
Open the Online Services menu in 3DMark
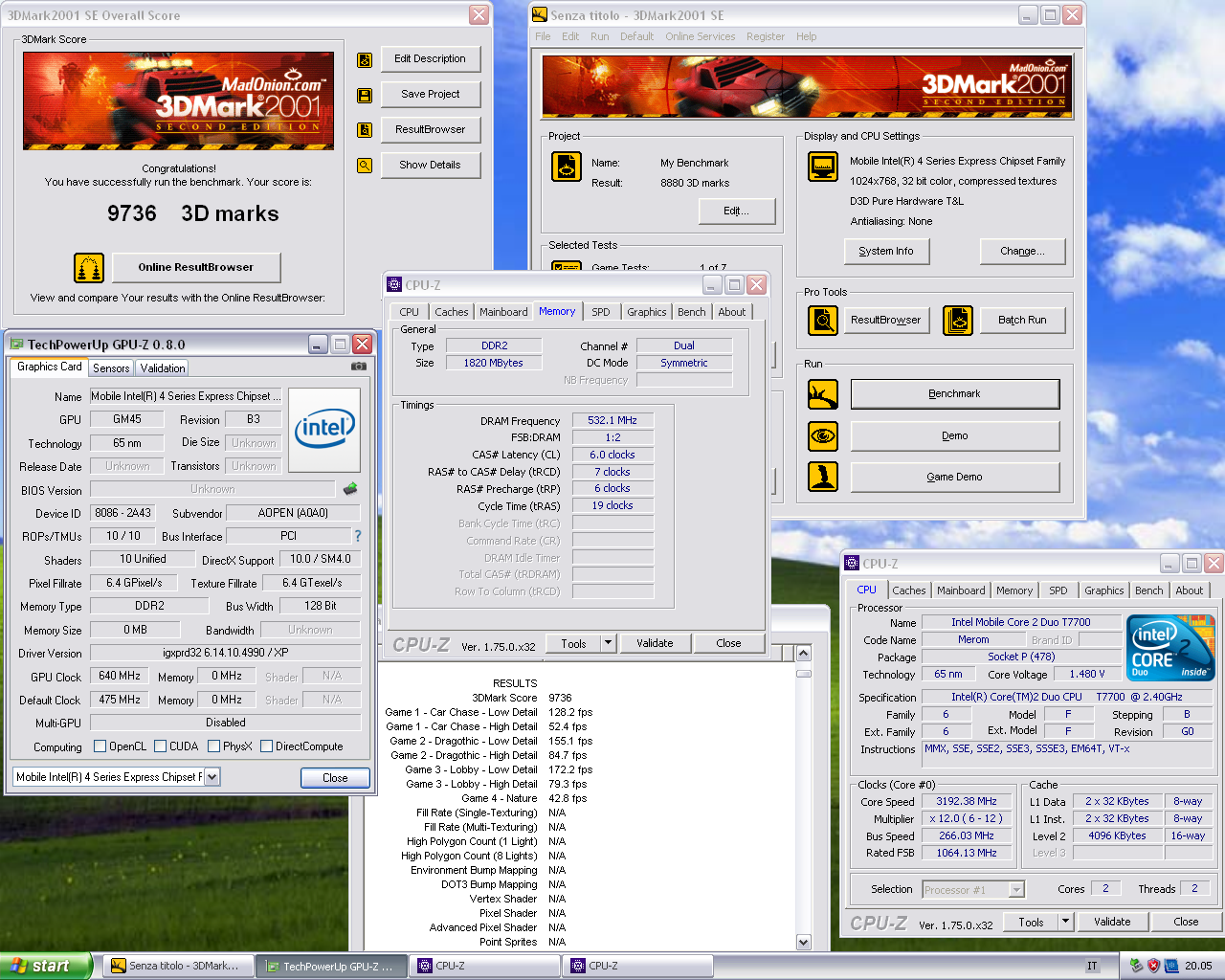tap(701, 36)
